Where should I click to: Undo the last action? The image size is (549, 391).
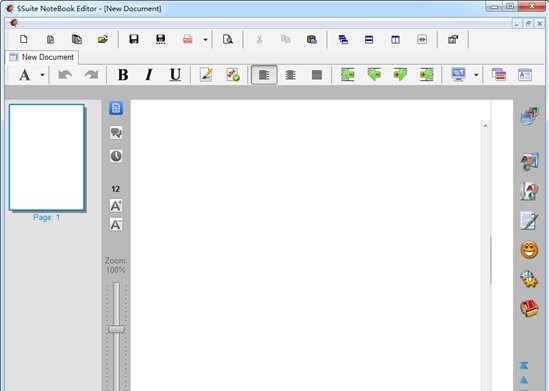pyautogui.click(x=65, y=75)
